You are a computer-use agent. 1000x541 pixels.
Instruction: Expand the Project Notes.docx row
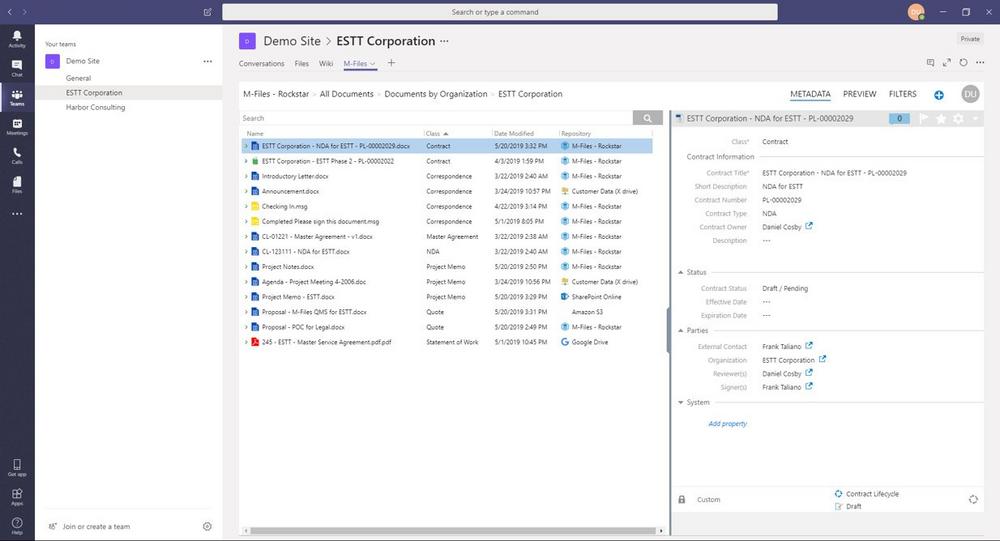(x=246, y=267)
